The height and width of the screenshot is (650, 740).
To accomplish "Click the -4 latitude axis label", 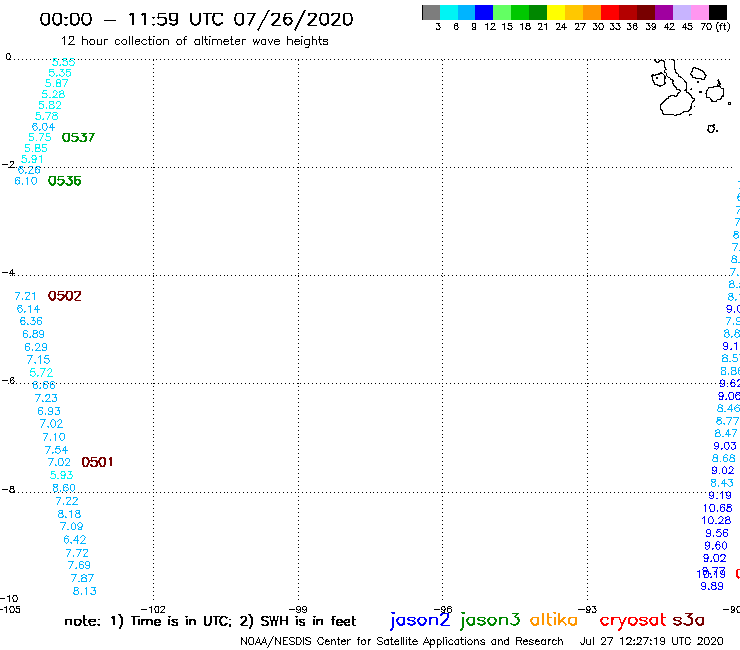I will 8,273.
